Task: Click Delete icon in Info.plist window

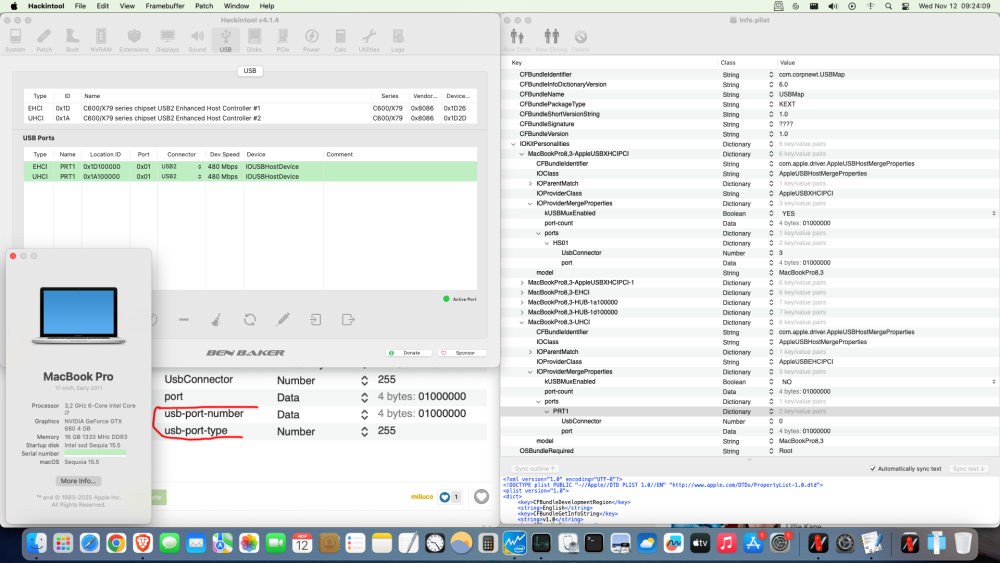Action: click(x=580, y=40)
